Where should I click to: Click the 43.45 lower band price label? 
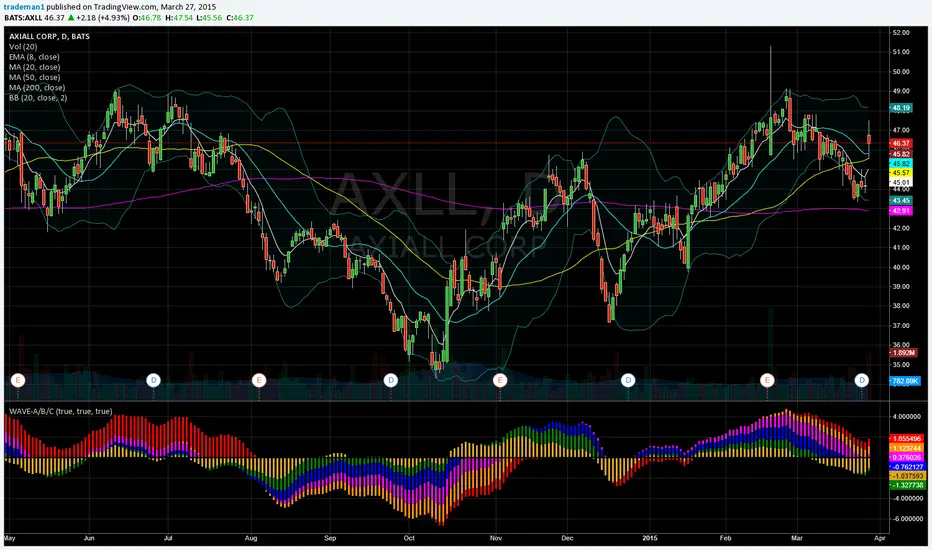point(900,201)
